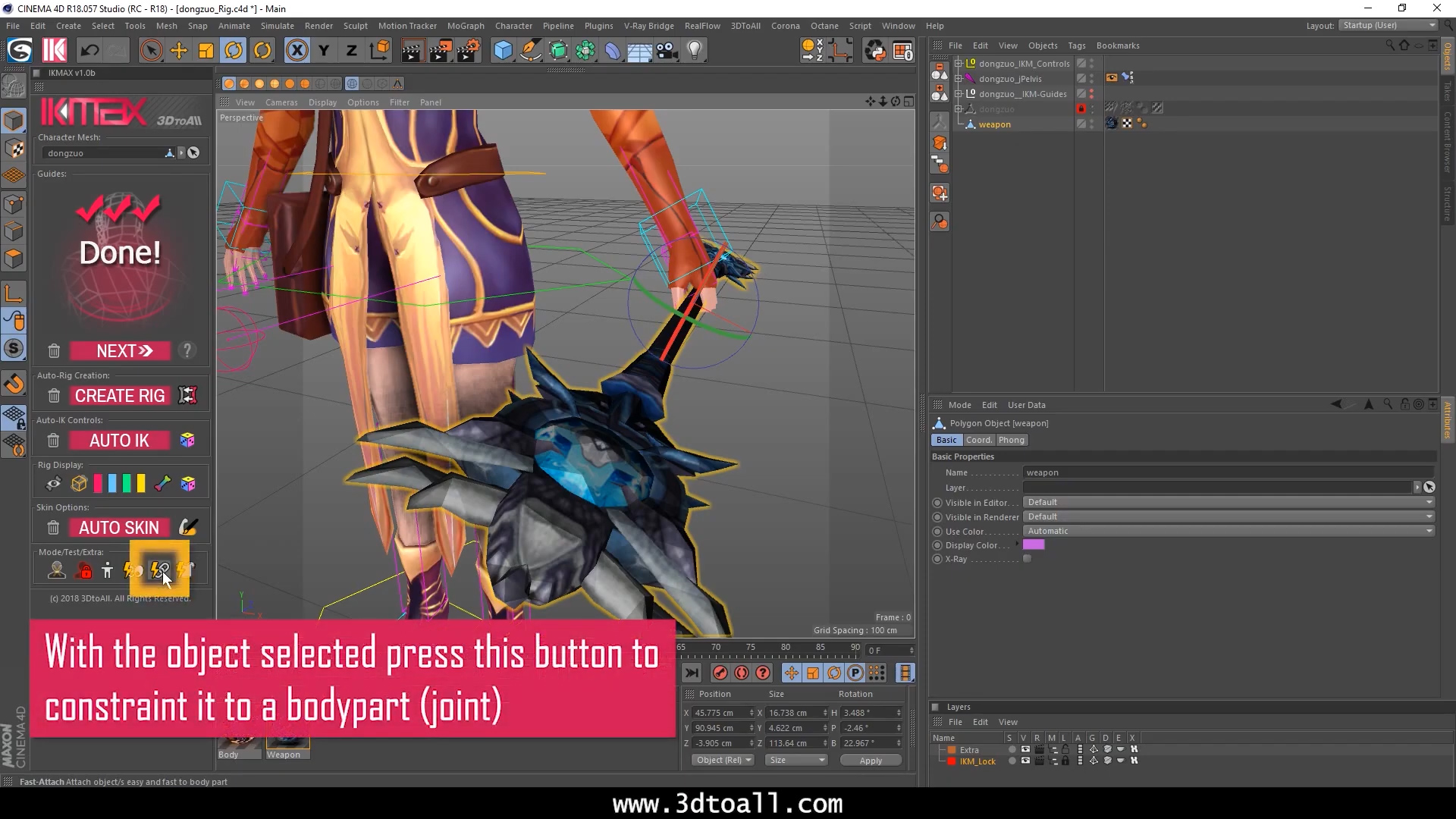Expand the dongzuo_IKM_Controls tree item
Viewport: 1456px width, 819px height.
point(959,64)
